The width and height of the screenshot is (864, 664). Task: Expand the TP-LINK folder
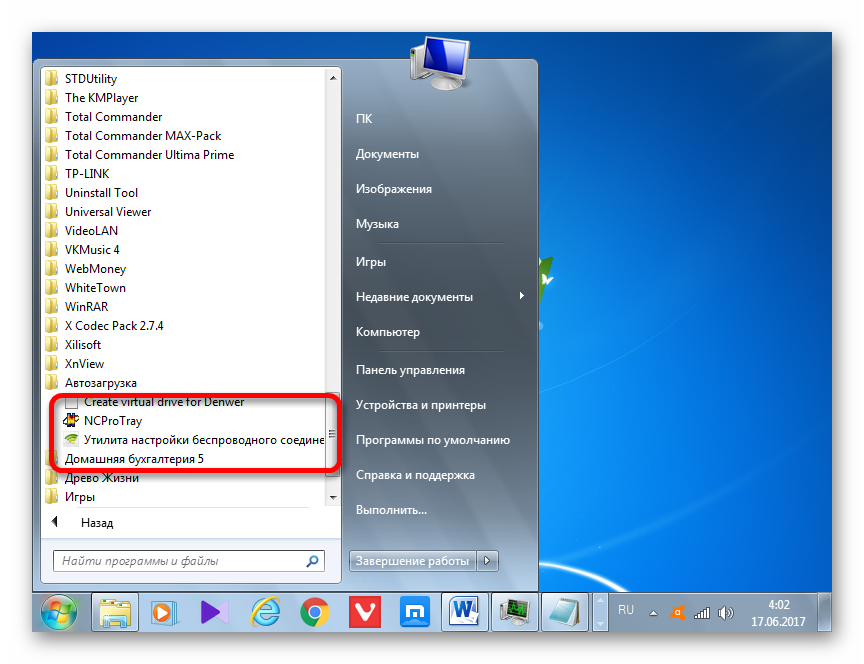coord(77,174)
